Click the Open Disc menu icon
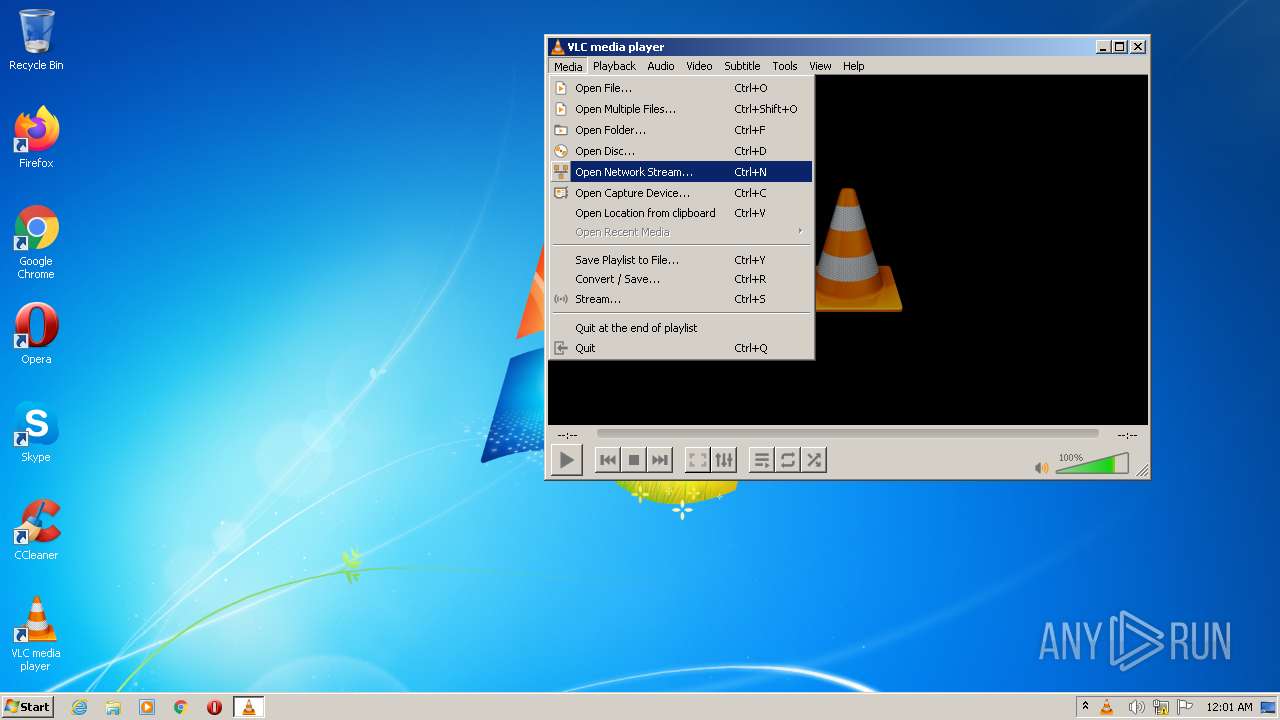 (x=561, y=151)
